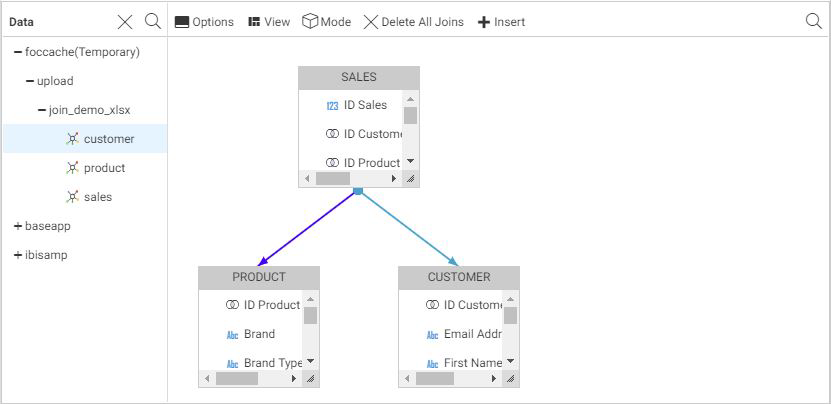Click the Insert plus button
The width and height of the screenshot is (831, 404).
tap(501, 22)
